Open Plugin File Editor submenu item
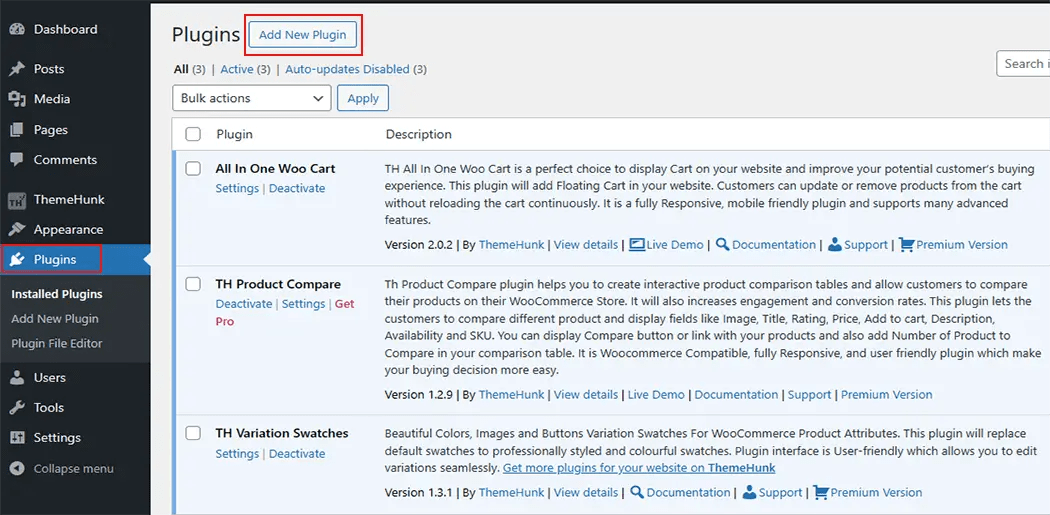The image size is (1050, 515). coord(57,344)
